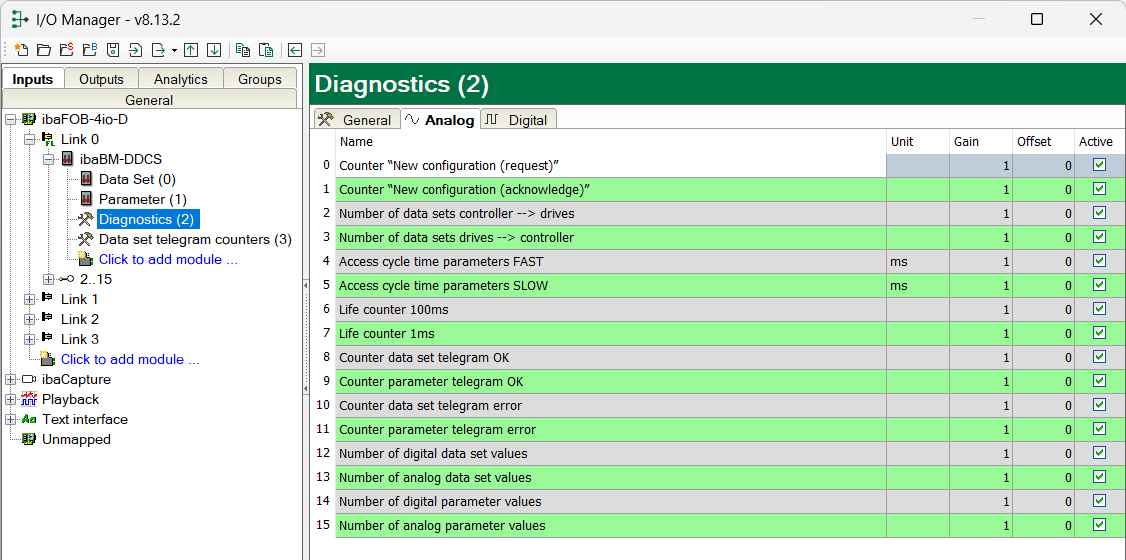Click the back (left arrow) toolbar icon
Viewport: 1126px width, 560px height.
tap(295, 49)
